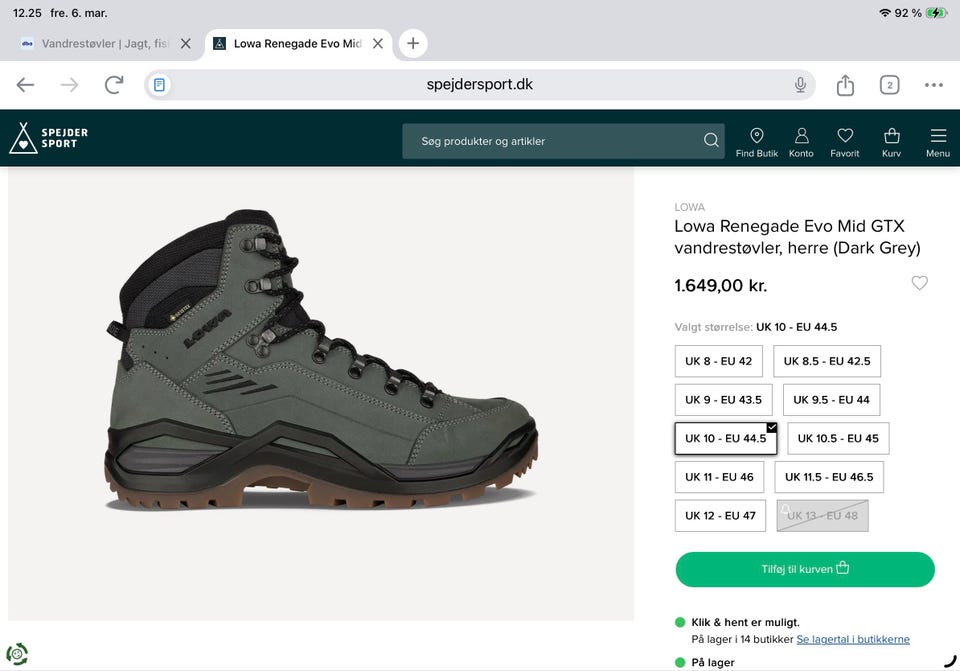The height and width of the screenshot is (671, 960).
Task: Tap the Wi-Fi icon in status bar
Action: click(x=884, y=13)
